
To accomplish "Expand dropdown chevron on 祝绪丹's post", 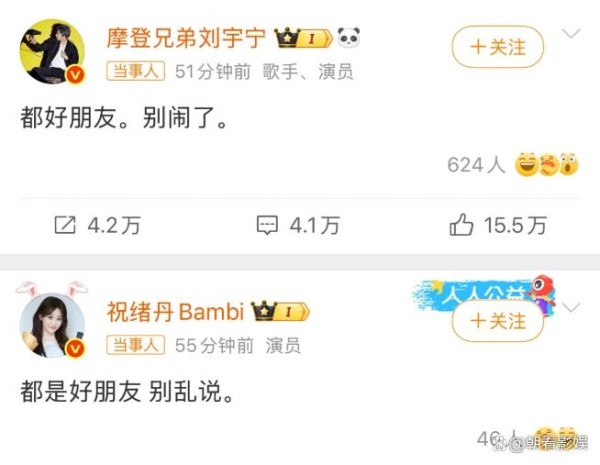I will pyautogui.click(x=571, y=307).
